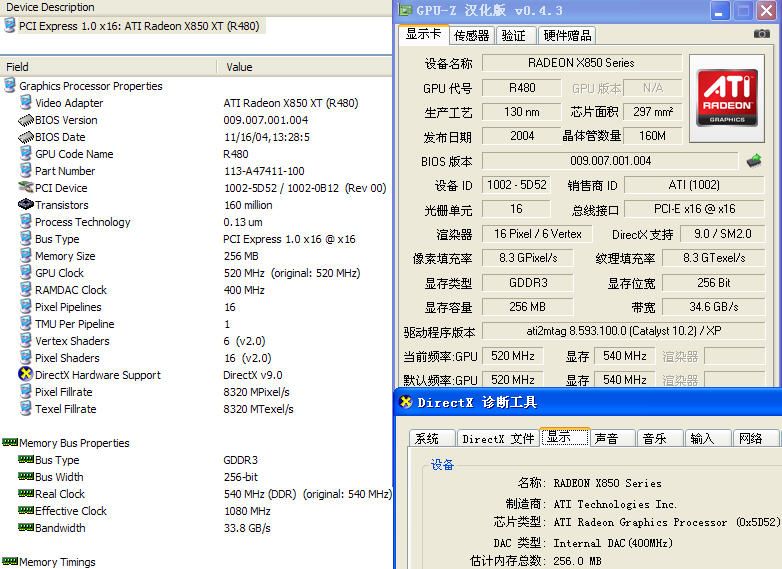Click the Field column header
The image size is (782, 569).
pyautogui.click(x=108, y=67)
